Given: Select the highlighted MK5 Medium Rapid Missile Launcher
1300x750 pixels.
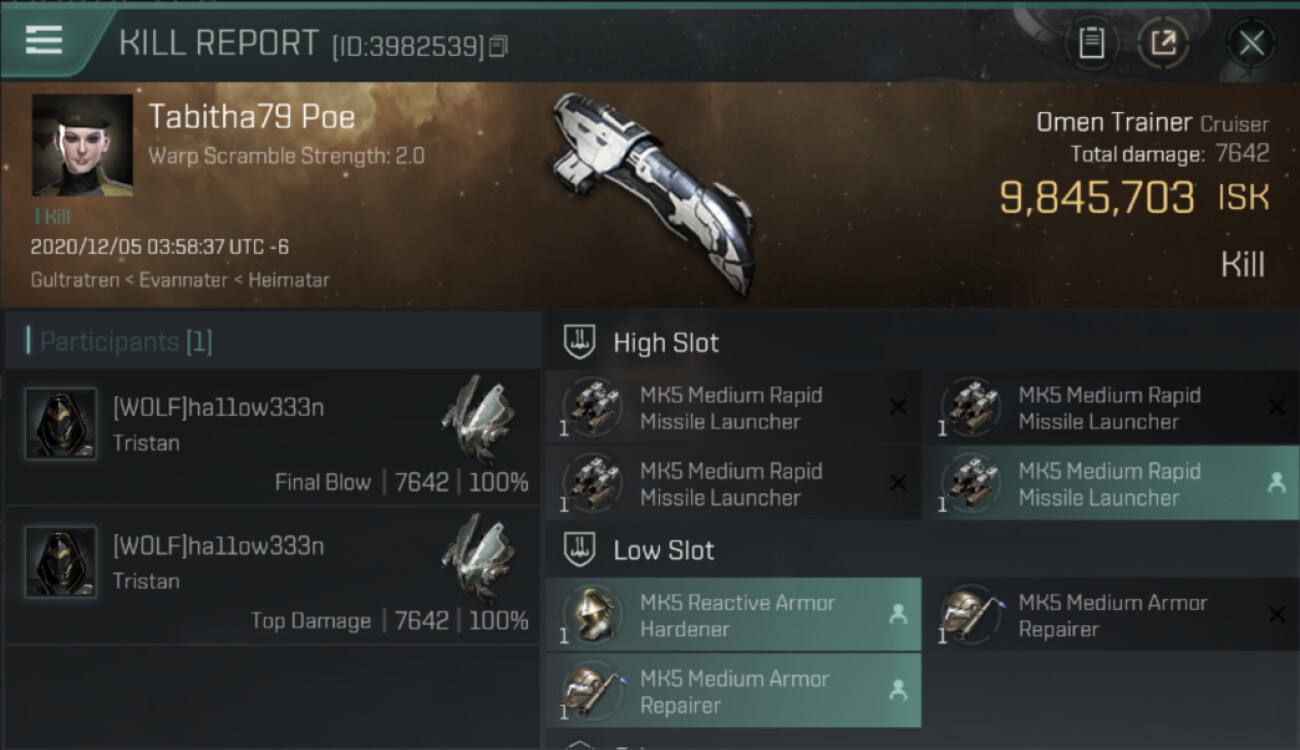Looking at the screenshot, I should point(1110,484).
